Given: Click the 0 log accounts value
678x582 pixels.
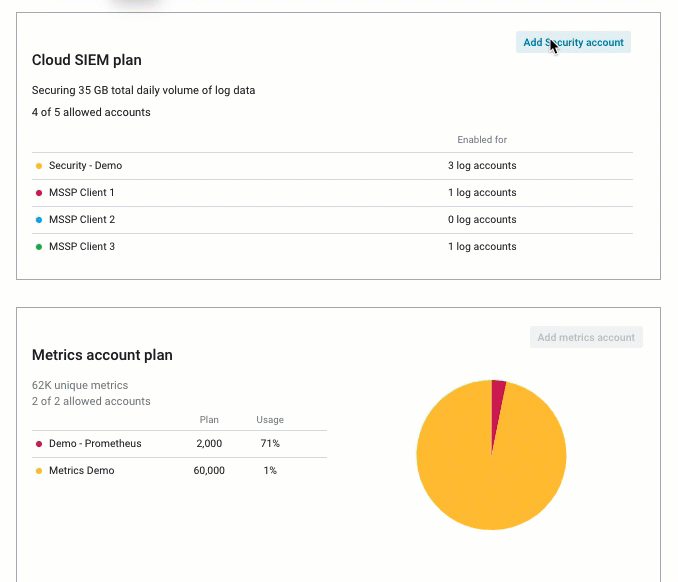Looking at the screenshot, I should [x=482, y=220].
